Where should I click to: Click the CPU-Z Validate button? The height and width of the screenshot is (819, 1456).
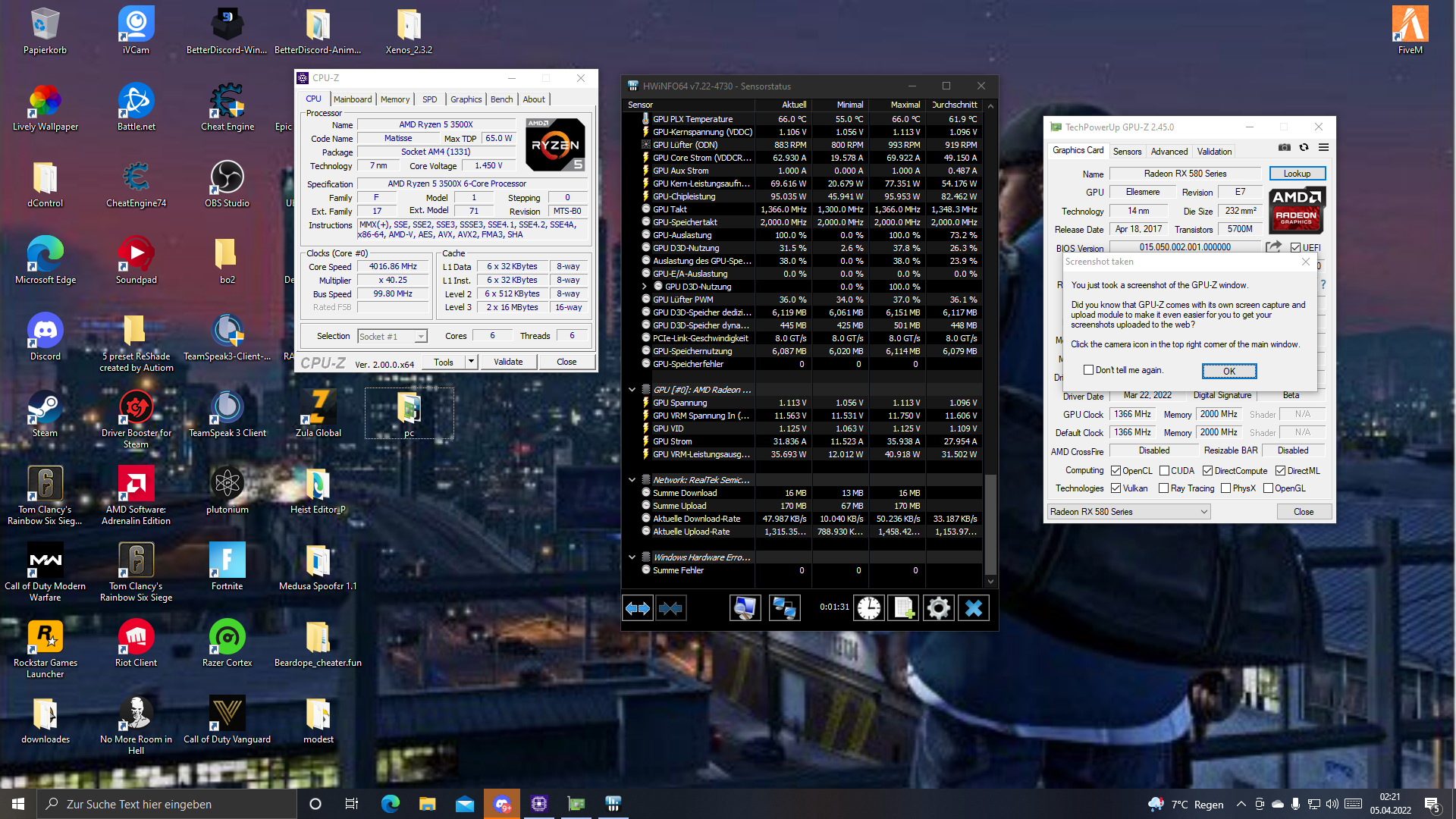tap(508, 362)
